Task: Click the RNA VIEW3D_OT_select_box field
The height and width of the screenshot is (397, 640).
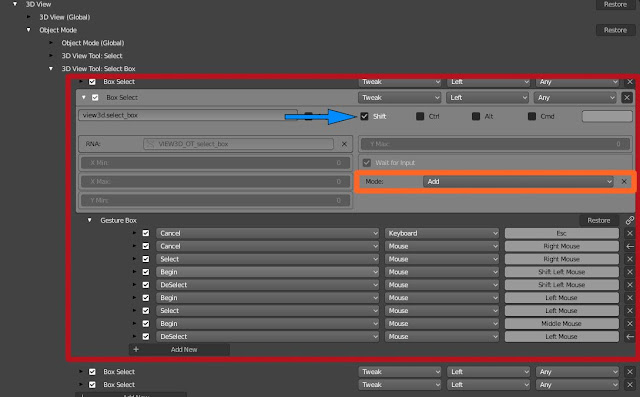Action: pos(238,144)
